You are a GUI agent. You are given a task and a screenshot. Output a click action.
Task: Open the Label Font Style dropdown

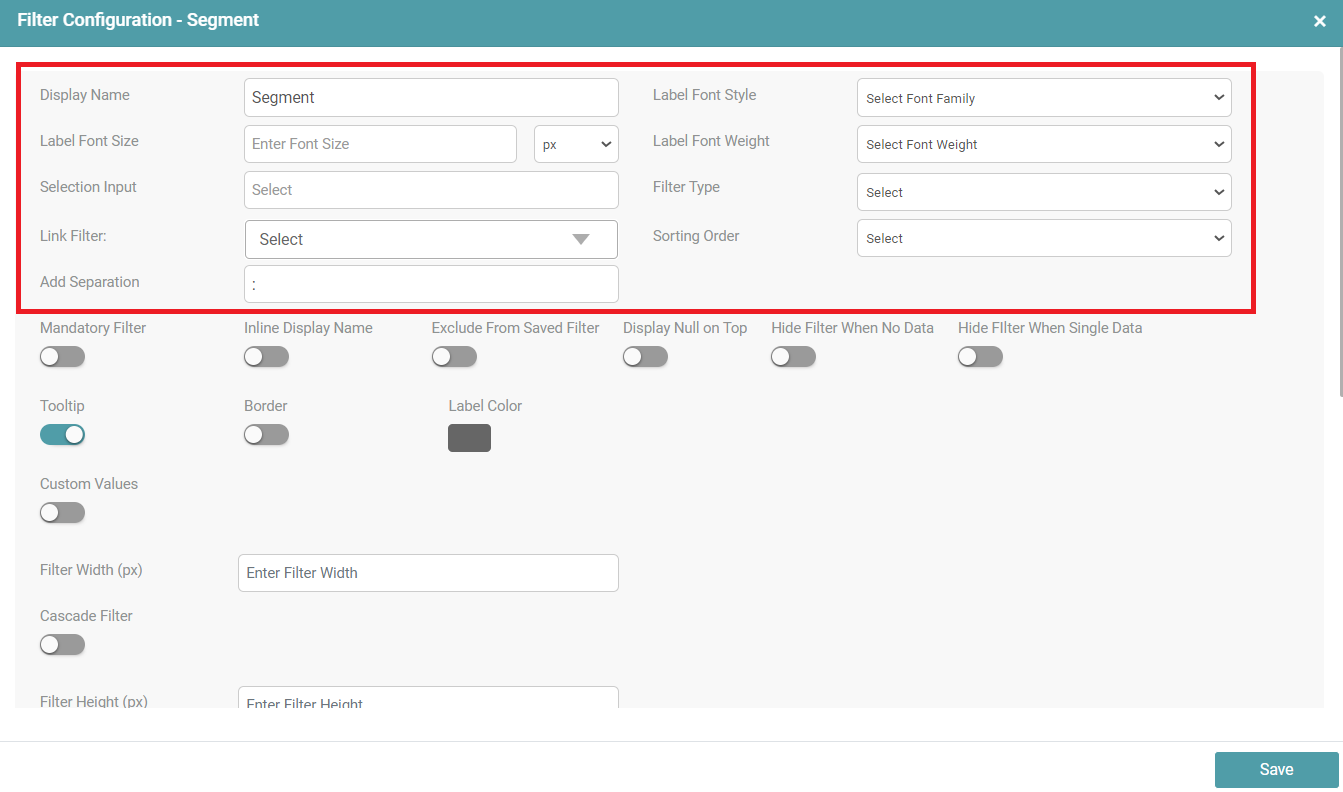point(1043,98)
